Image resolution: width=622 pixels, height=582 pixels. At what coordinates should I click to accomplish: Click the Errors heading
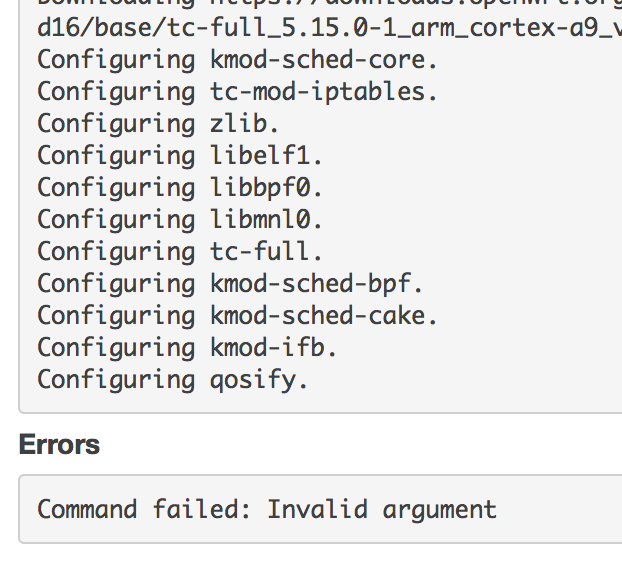[x=59, y=444]
